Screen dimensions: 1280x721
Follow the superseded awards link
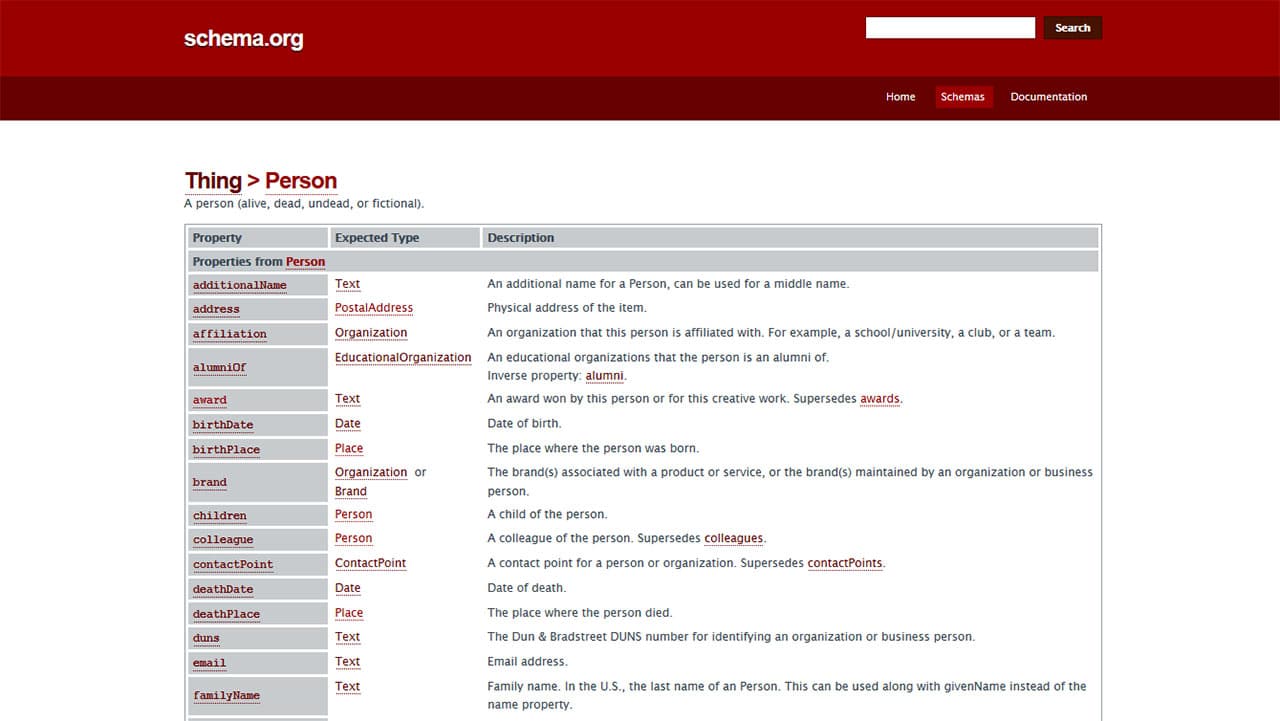(880, 399)
